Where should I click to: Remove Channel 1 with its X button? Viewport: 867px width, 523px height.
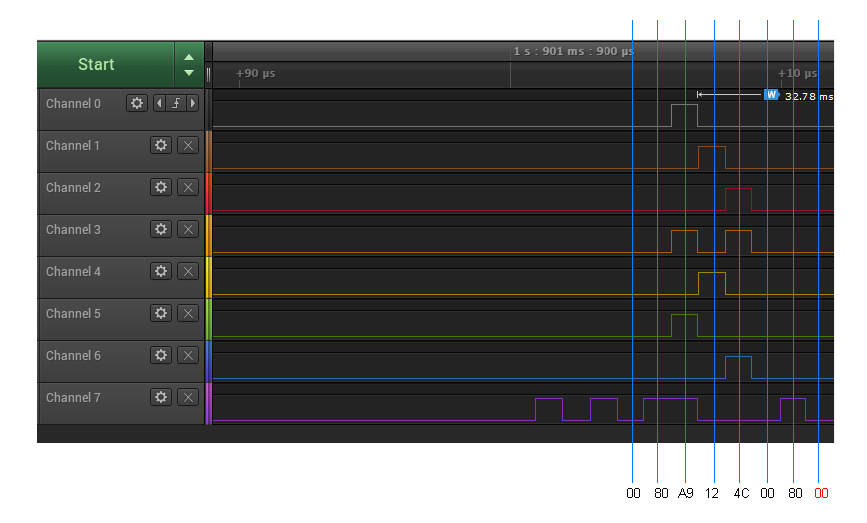tap(187, 145)
